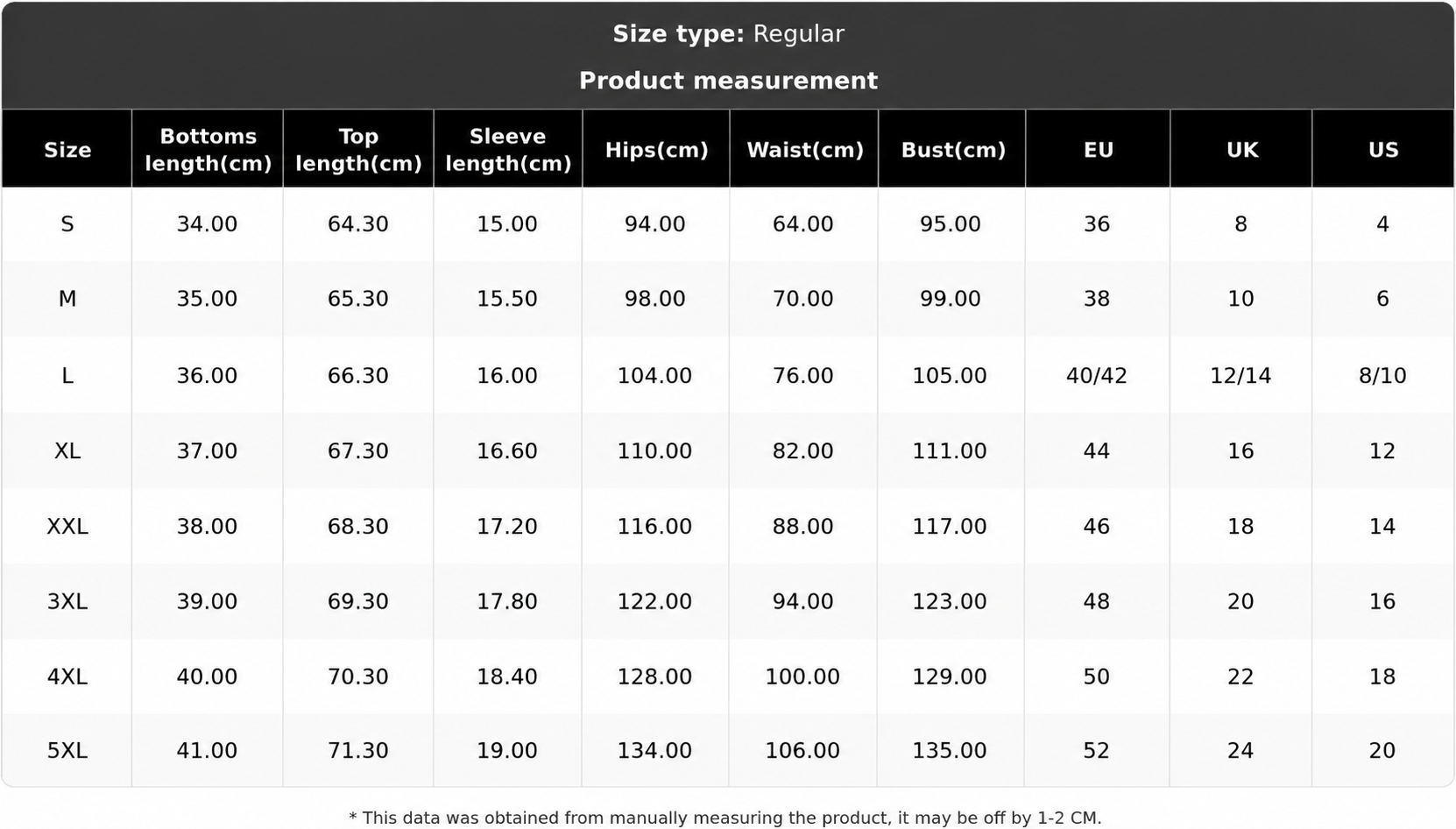Select the XXL size row label
1456x829 pixels.
(x=67, y=527)
